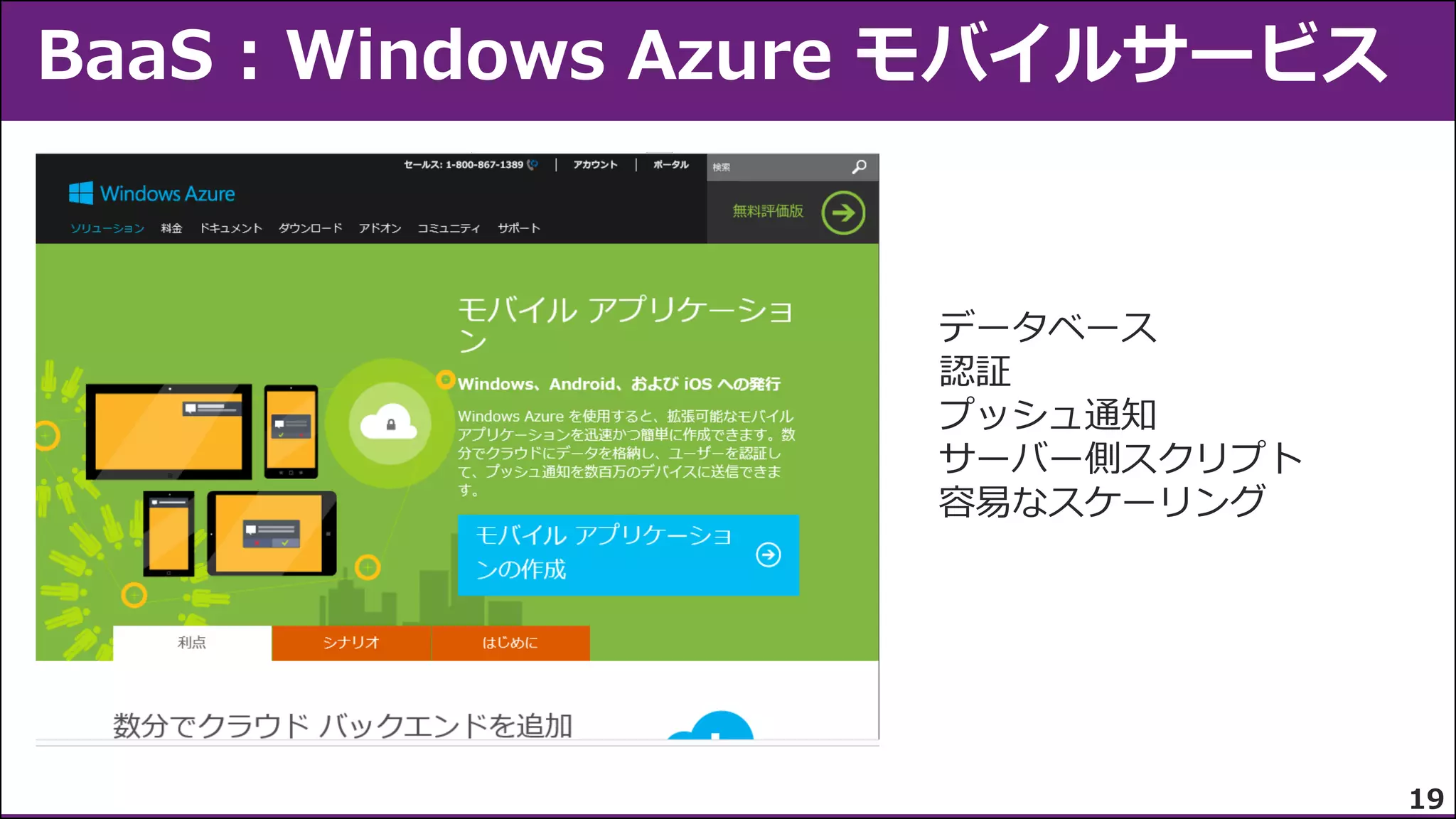Image resolution: width=1456 pixels, height=819 pixels.
Task: Open the ソリューション menu
Action: coord(107,228)
